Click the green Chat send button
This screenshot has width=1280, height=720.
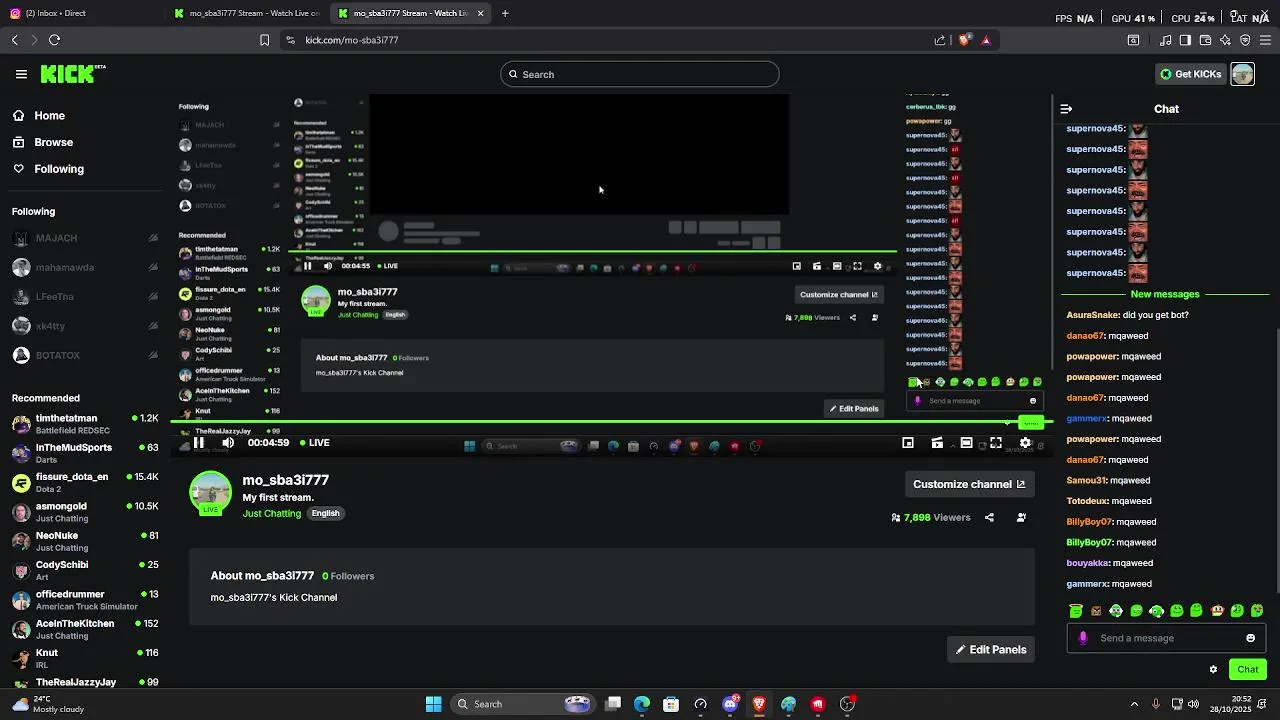coord(1247,670)
